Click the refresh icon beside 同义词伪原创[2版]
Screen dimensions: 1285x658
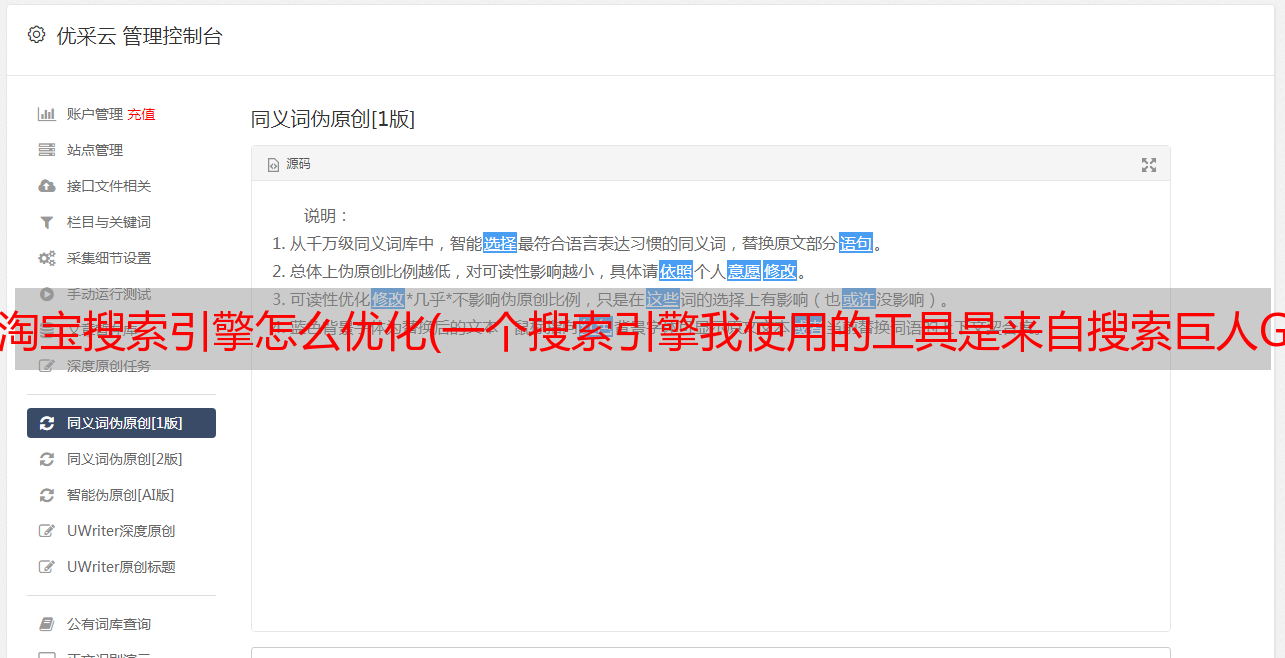(46, 459)
